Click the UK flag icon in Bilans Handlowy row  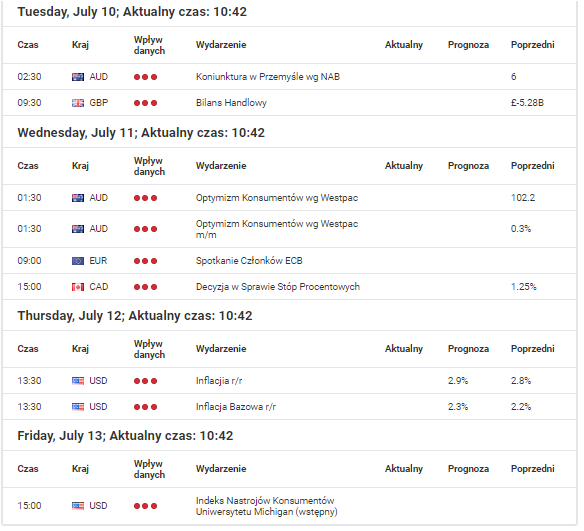click(78, 103)
